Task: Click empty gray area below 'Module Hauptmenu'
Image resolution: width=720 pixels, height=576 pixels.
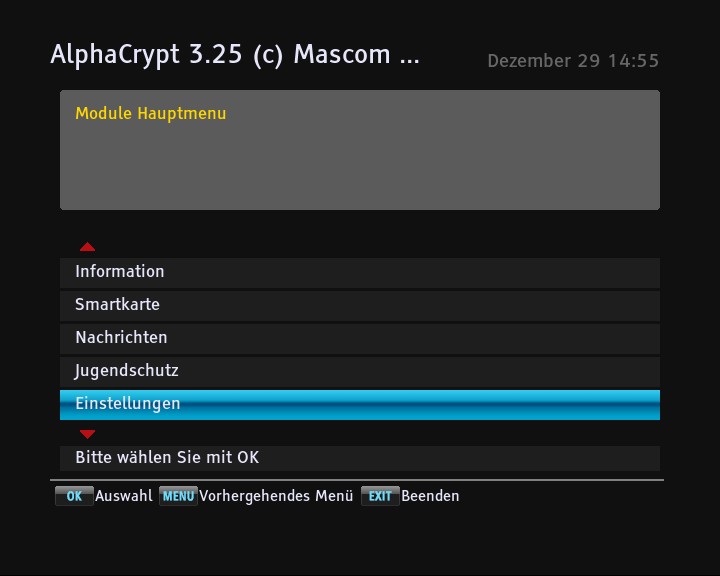Action: tap(360, 170)
